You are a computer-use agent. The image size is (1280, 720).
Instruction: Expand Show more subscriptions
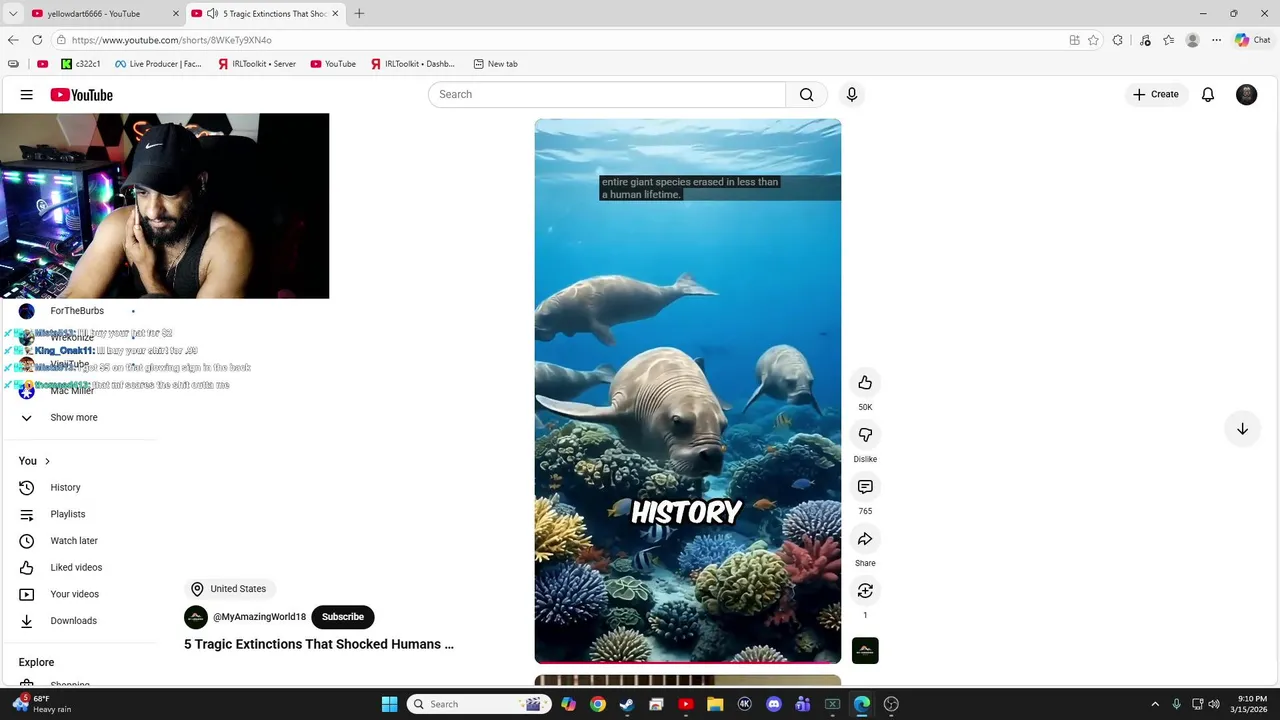[73, 417]
